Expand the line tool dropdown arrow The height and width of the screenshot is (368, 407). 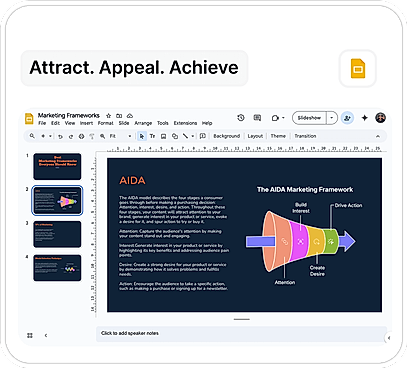point(193,136)
